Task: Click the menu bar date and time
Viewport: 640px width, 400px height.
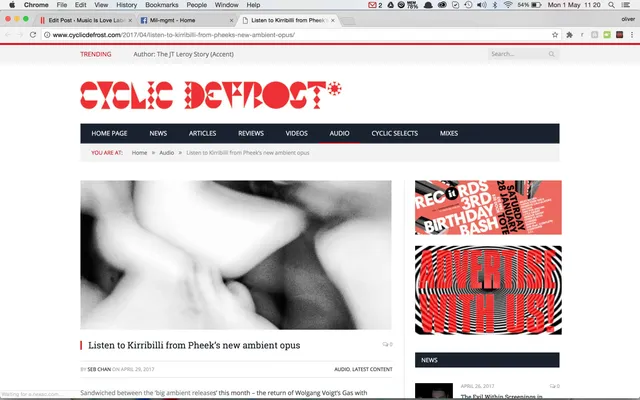Action: (x=574, y=5)
